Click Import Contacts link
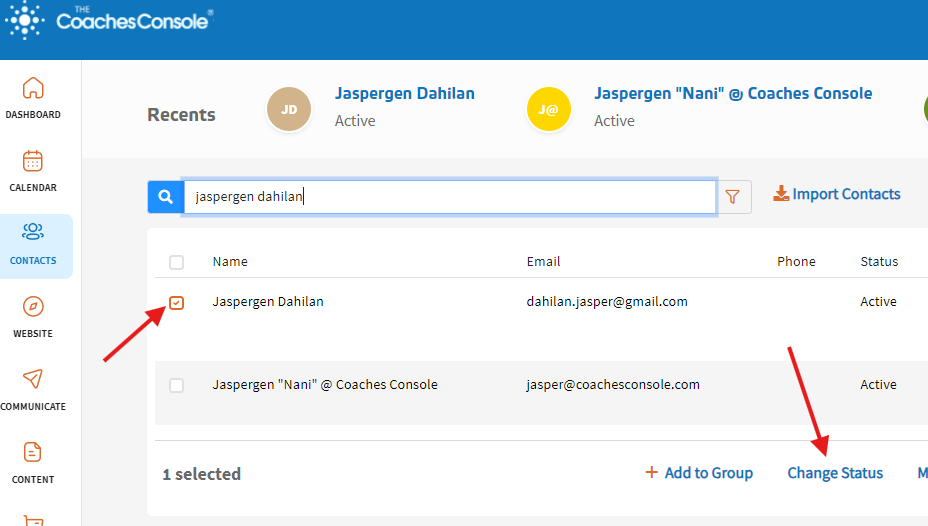The width and height of the screenshot is (928, 526). 837,194
